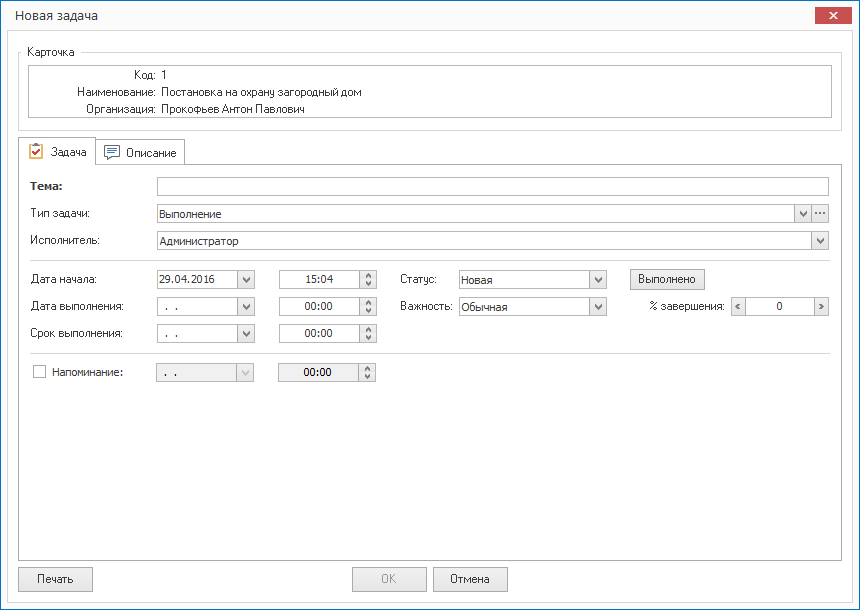Image resolution: width=860 pixels, height=610 pixels.
Task: Click the Дата выполнения time spinner
Action: [368, 307]
